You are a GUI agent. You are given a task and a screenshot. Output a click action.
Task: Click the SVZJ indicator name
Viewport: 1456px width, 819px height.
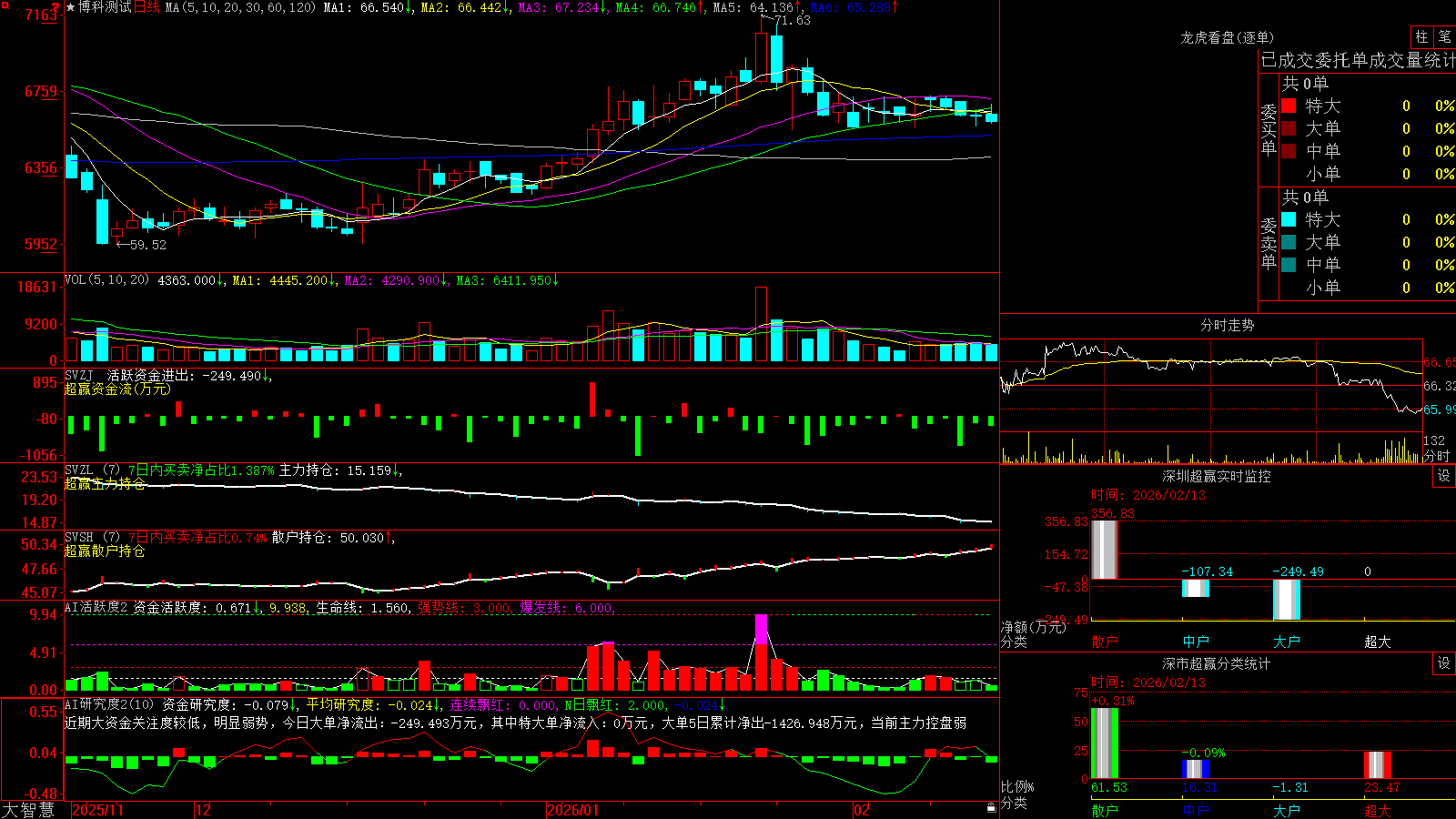[79, 375]
